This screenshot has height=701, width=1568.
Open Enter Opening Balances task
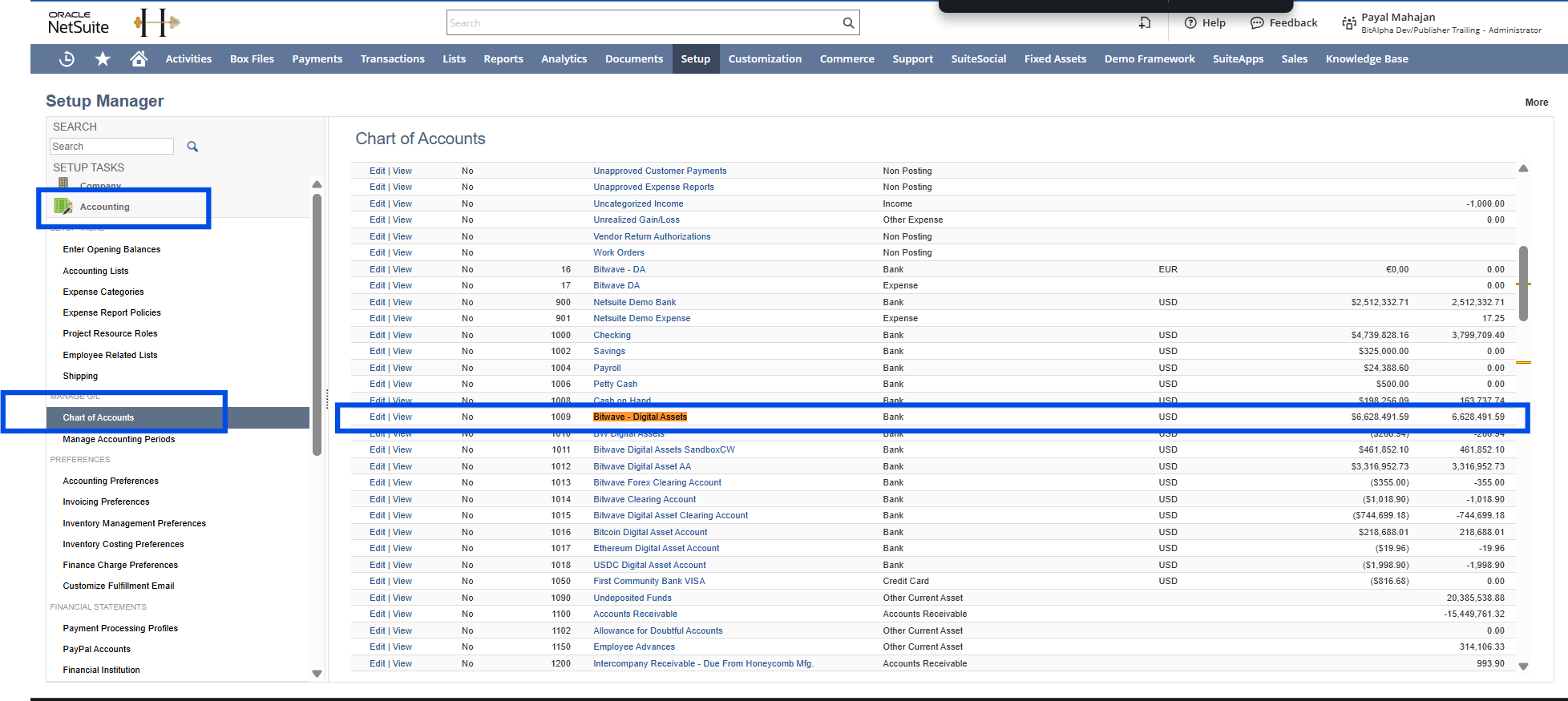tap(111, 249)
